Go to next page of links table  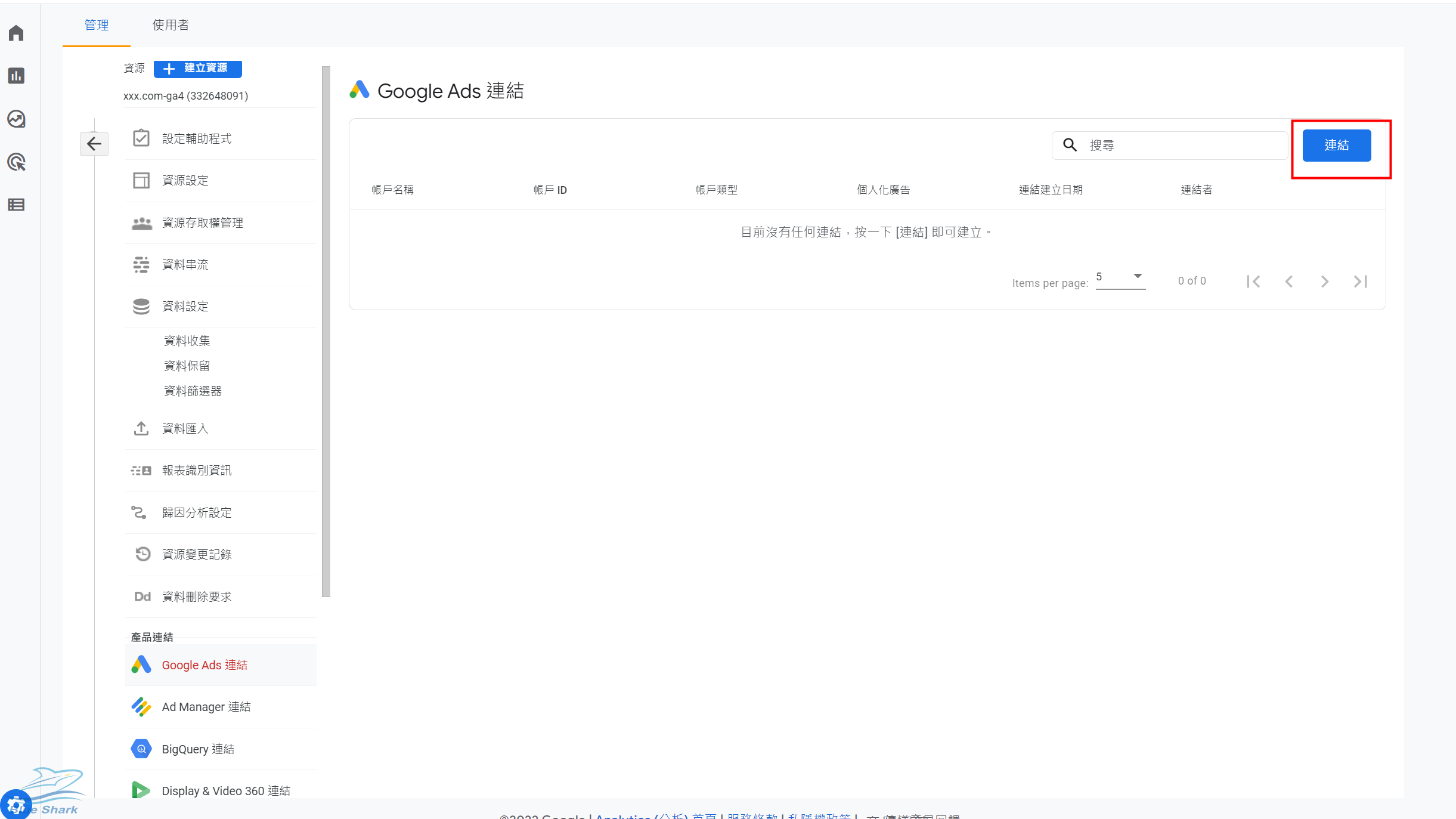click(x=1325, y=282)
